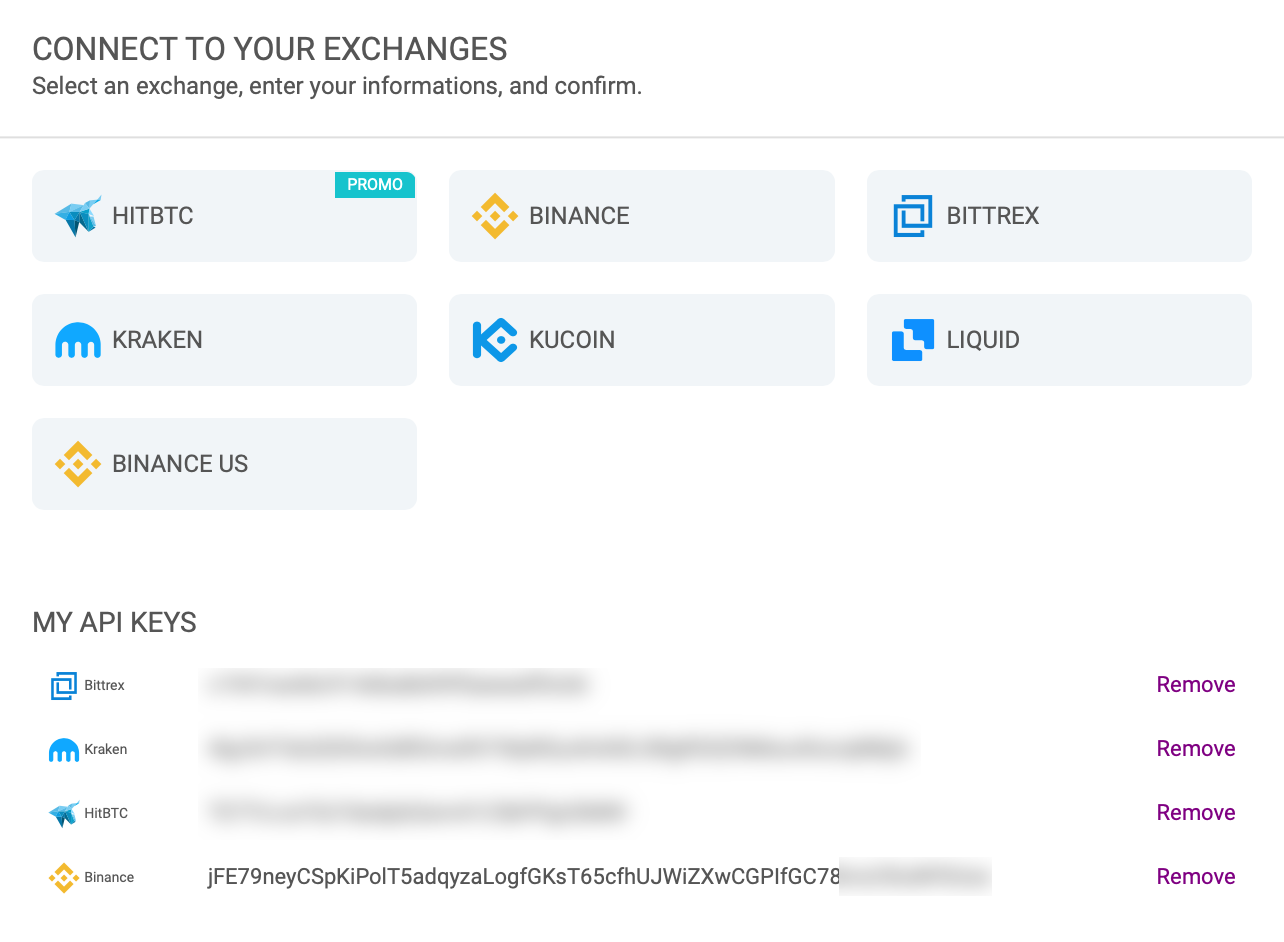The height and width of the screenshot is (942, 1284).
Task: Click the HitBTC bull logo icon
Action: click(78, 216)
